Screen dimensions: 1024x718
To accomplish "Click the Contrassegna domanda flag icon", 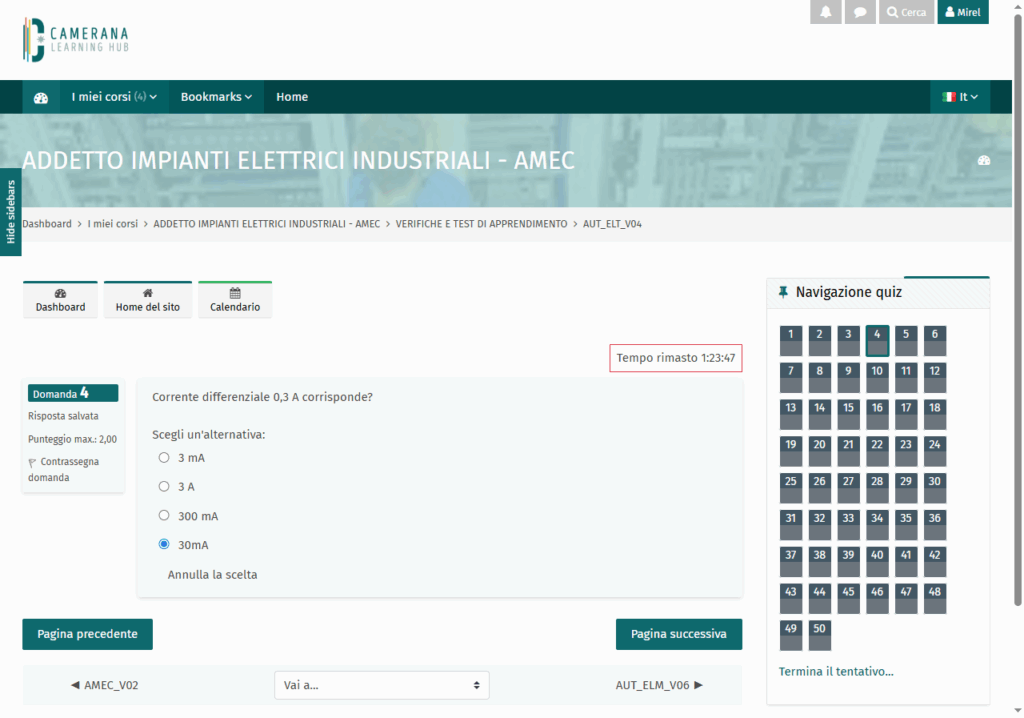I will (33, 463).
